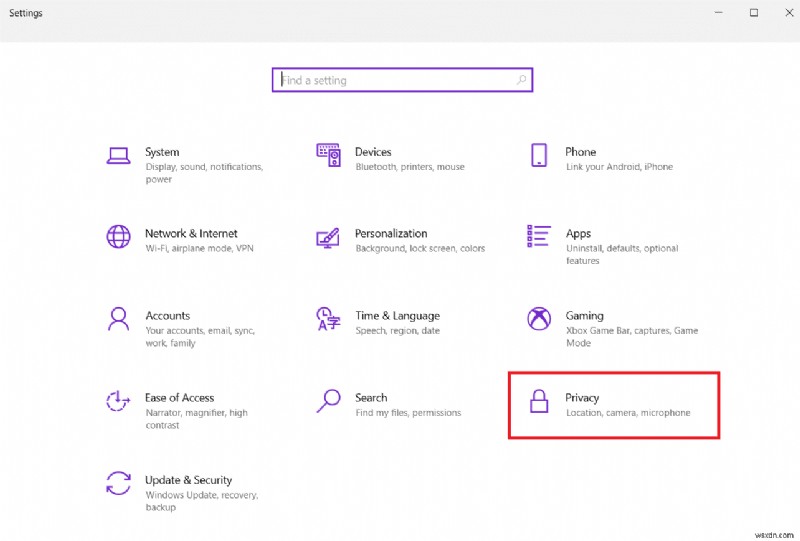
Task: Open the System settings title link
Action: click(x=162, y=152)
